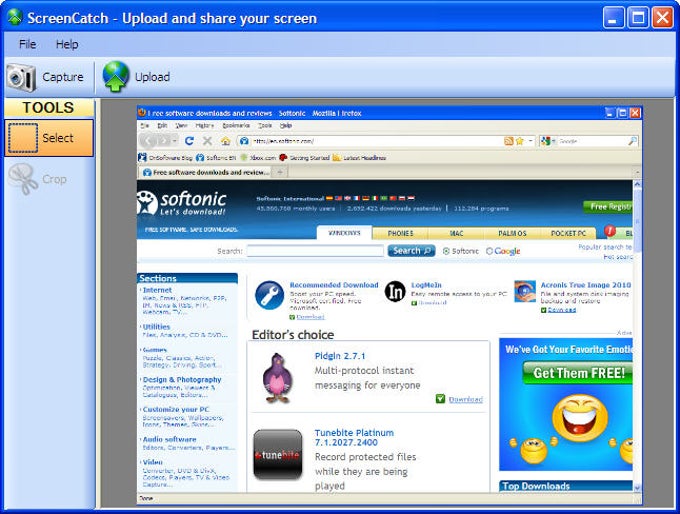Click the Firefox forward arrow in the captured image
The width and height of the screenshot is (680, 514).
[164, 141]
